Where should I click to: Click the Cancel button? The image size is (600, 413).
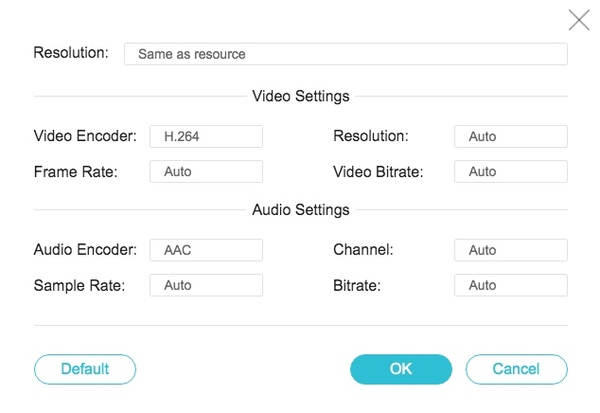tap(516, 369)
